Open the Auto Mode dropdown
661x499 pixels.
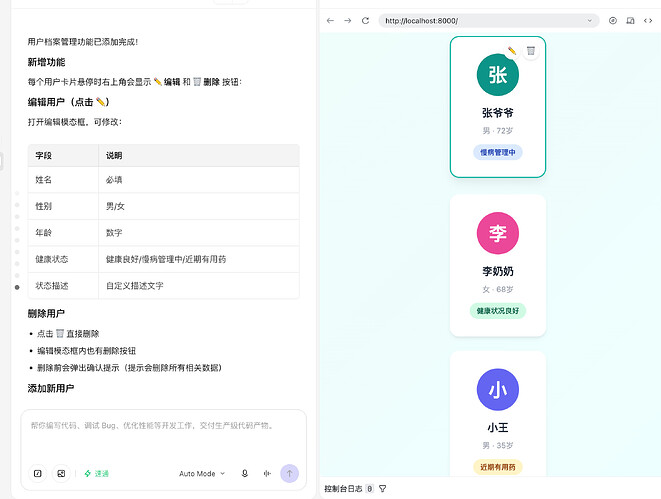202,473
